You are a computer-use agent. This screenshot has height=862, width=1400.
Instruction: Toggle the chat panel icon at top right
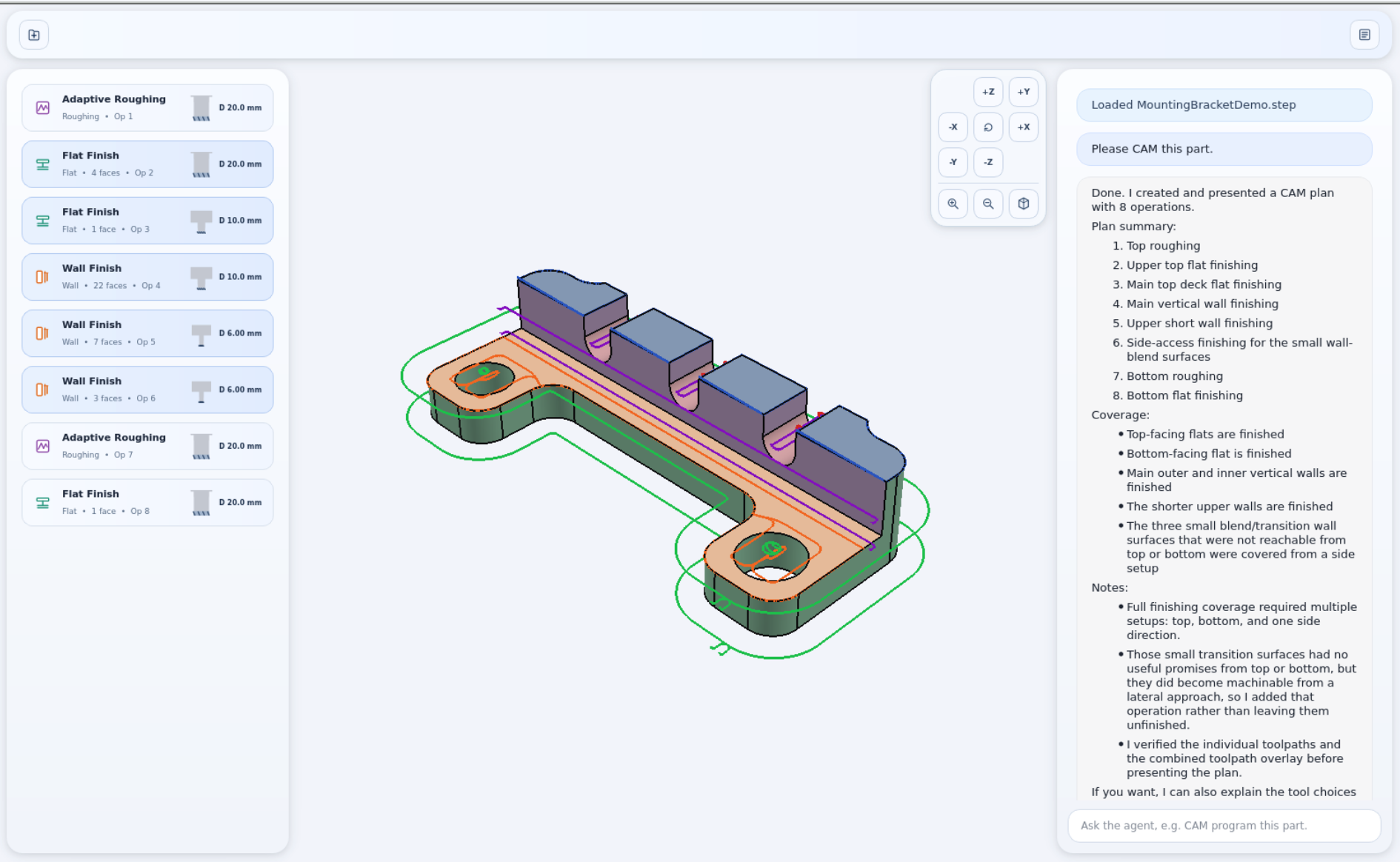pyautogui.click(x=1364, y=35)
